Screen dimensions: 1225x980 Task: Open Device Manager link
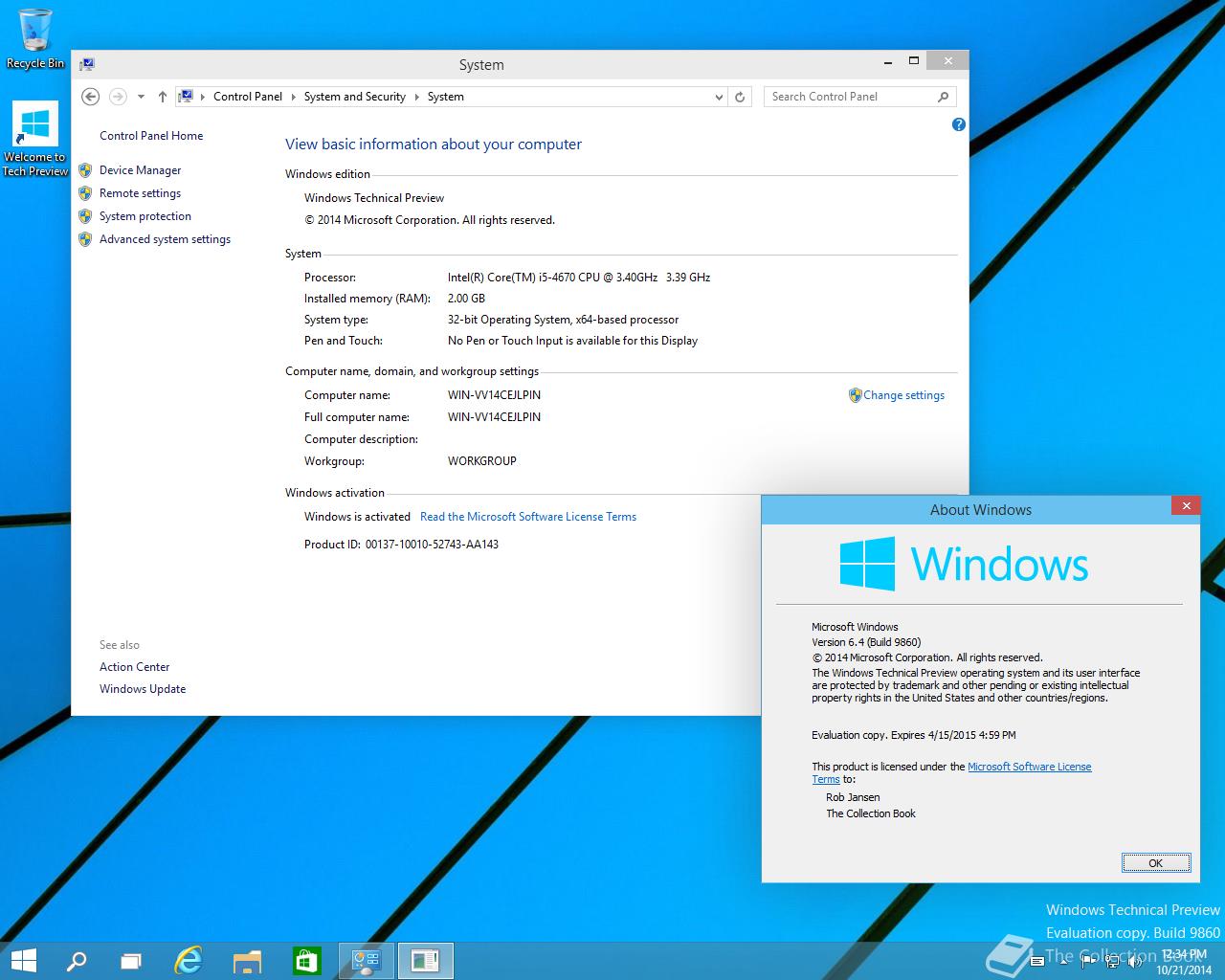140,170
